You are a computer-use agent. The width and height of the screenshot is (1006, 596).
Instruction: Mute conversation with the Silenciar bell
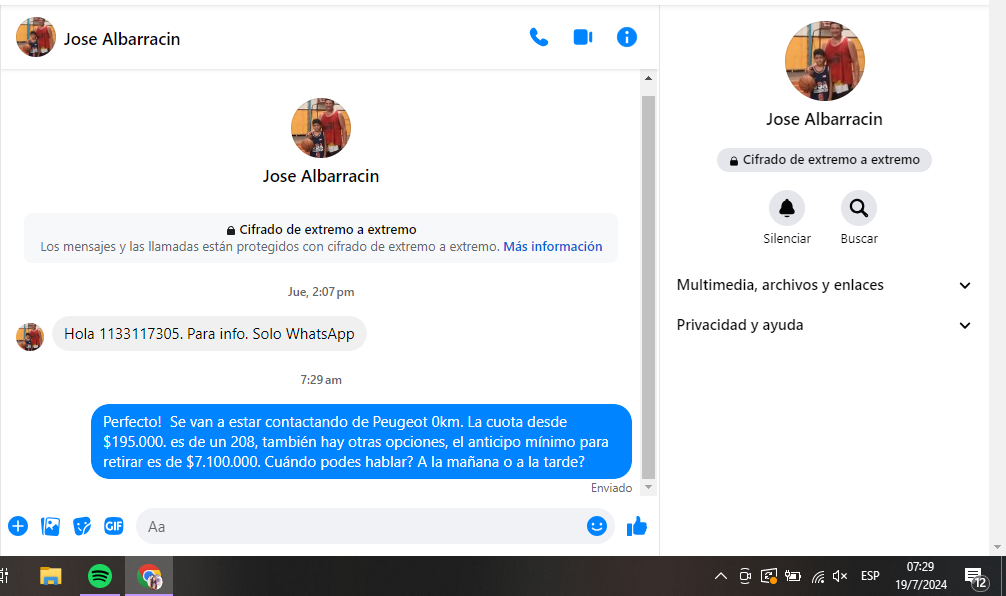click(x=787, y=209)
